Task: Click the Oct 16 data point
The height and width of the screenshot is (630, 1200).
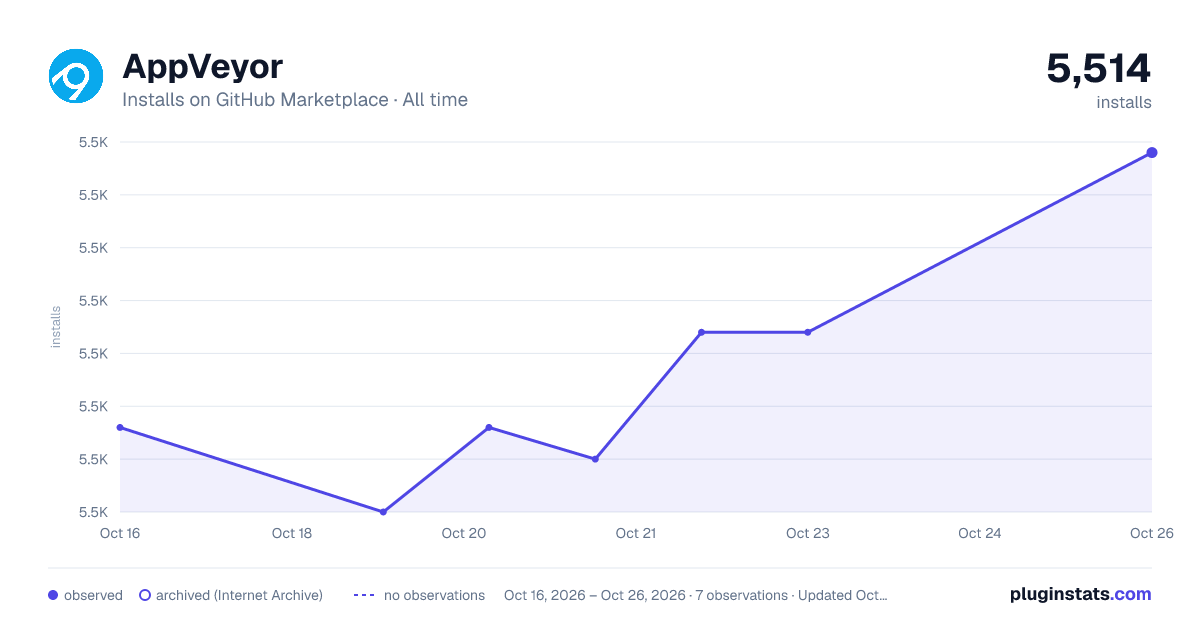Action: pyautogui.click(x=120, y=427)
